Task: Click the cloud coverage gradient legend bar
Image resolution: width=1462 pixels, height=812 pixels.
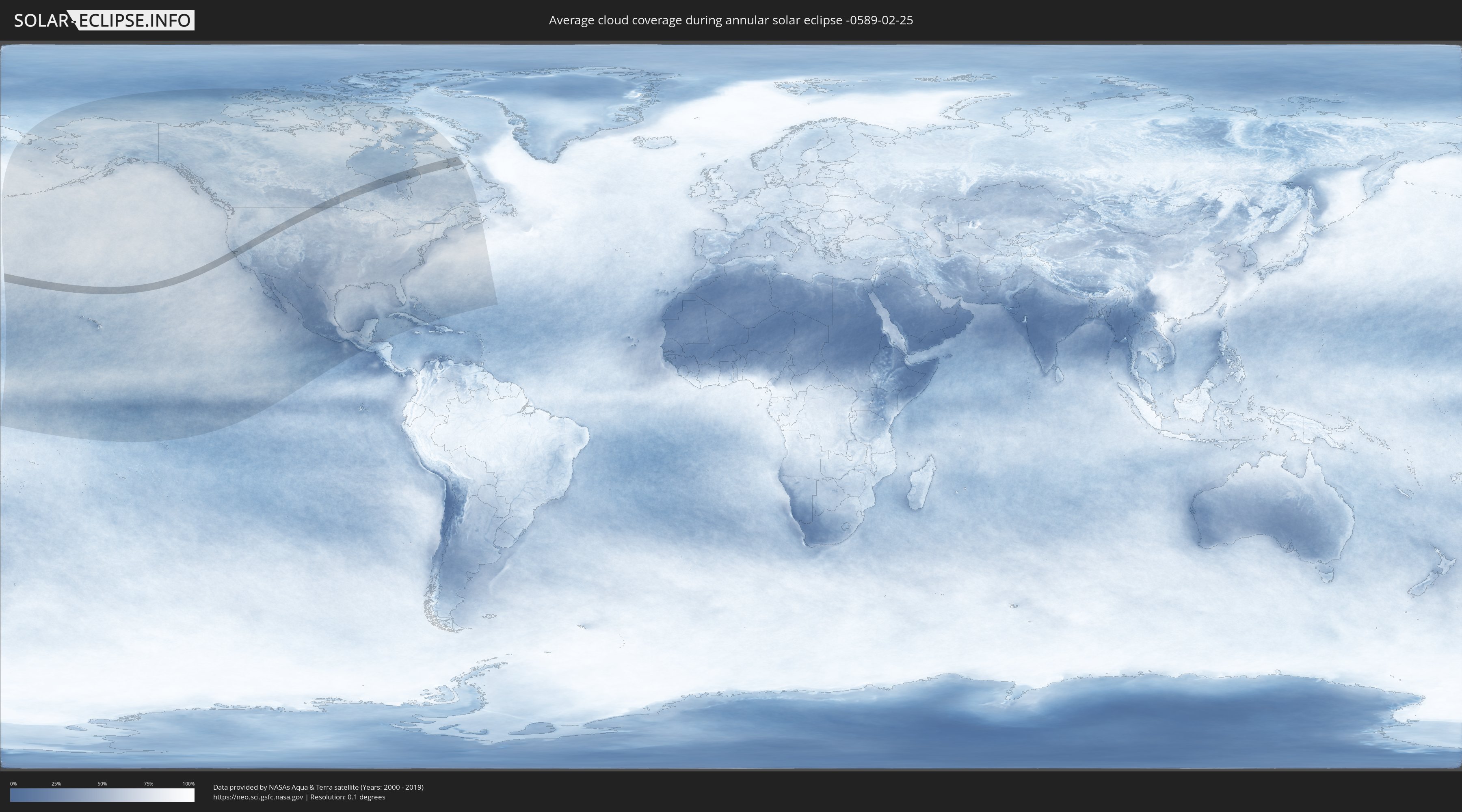Action: pyautogui.click(x=102, y=795)
